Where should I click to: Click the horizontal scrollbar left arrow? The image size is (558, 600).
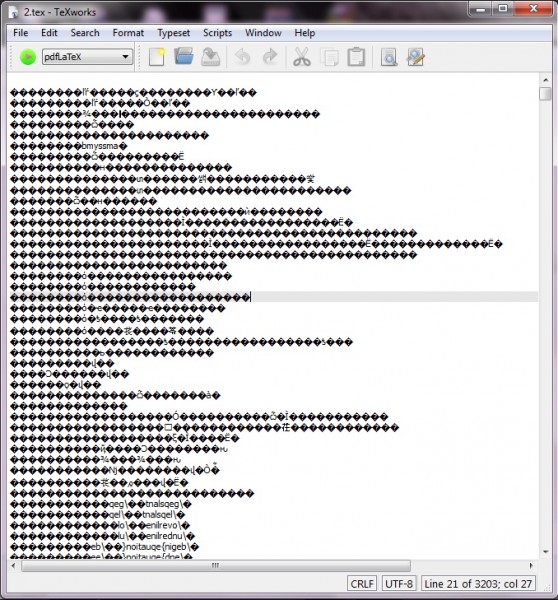tap(13, 566)
